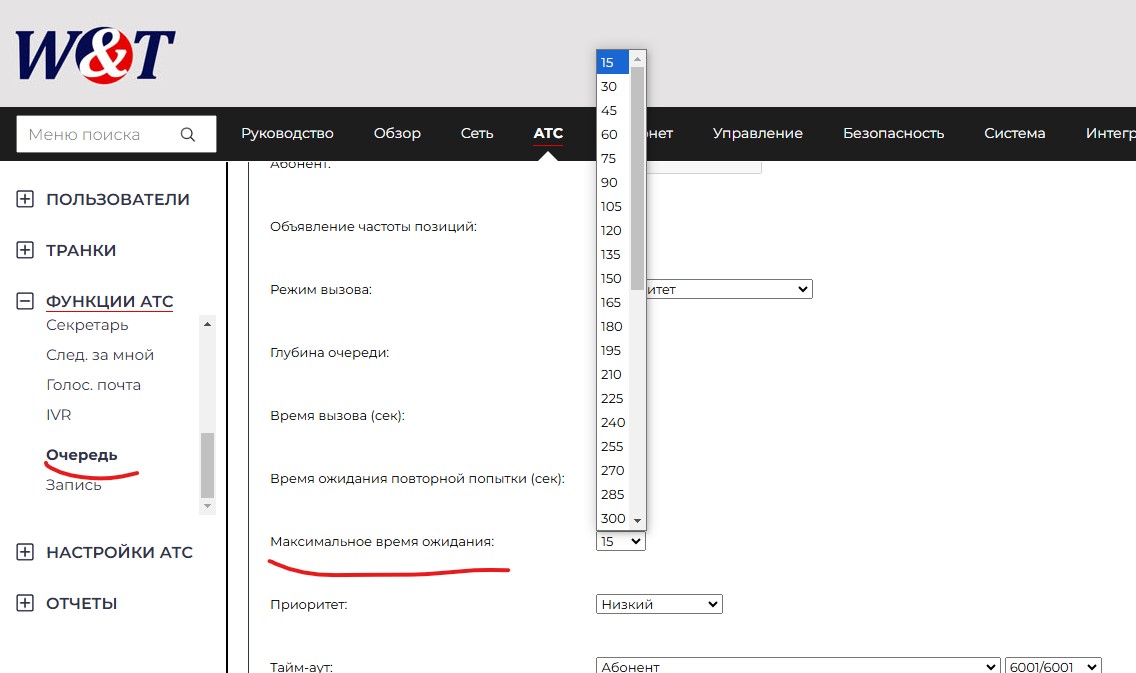Choose 30 in the dropdown list
The height and width of the screenshot is (673, 1136).
[x=612, y=86]
